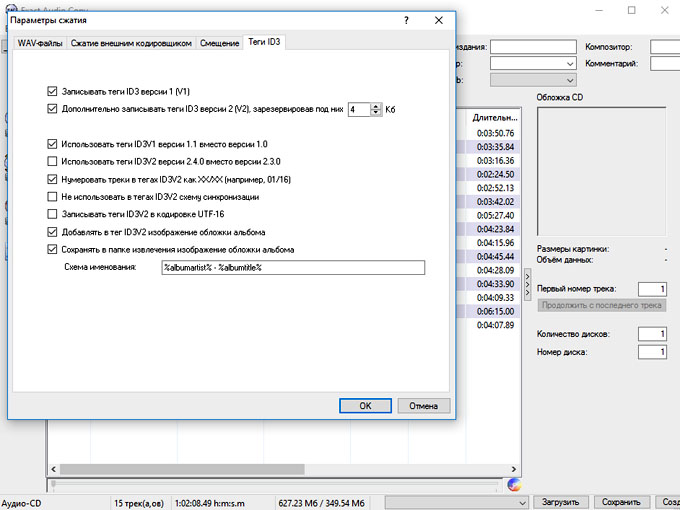The height and width of the screenshot is (510, 680).
Task: Switch to the WAV-файлы tab
Action: (x=40, y=43)
